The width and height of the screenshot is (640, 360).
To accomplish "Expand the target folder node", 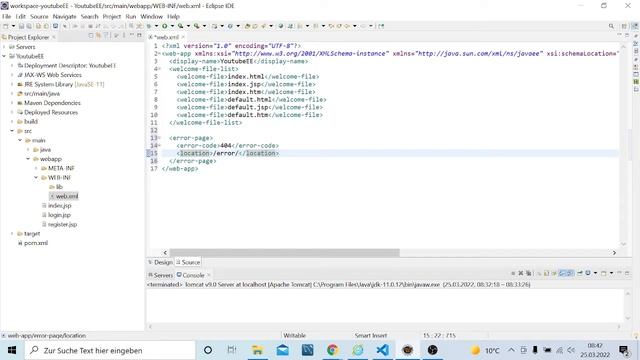I will click(x=12, y=233).
